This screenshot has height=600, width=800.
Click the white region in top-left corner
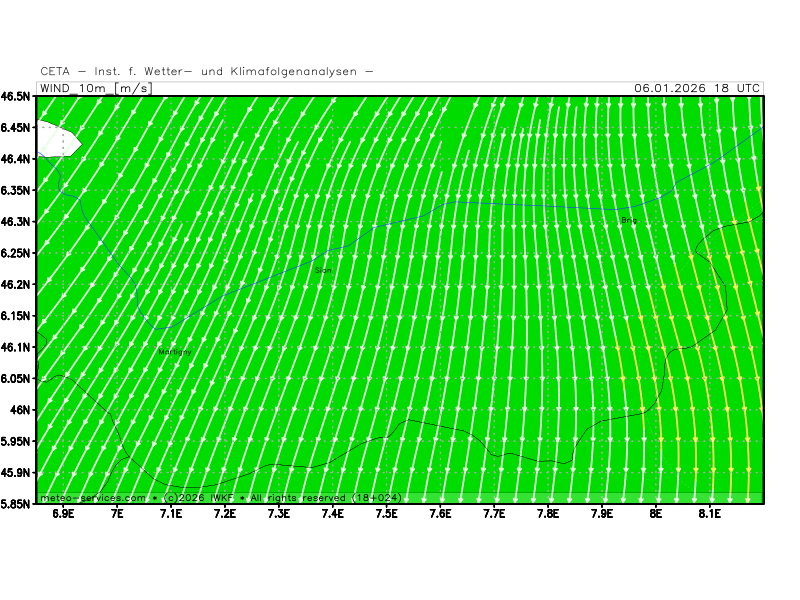[x=55, y=138]
